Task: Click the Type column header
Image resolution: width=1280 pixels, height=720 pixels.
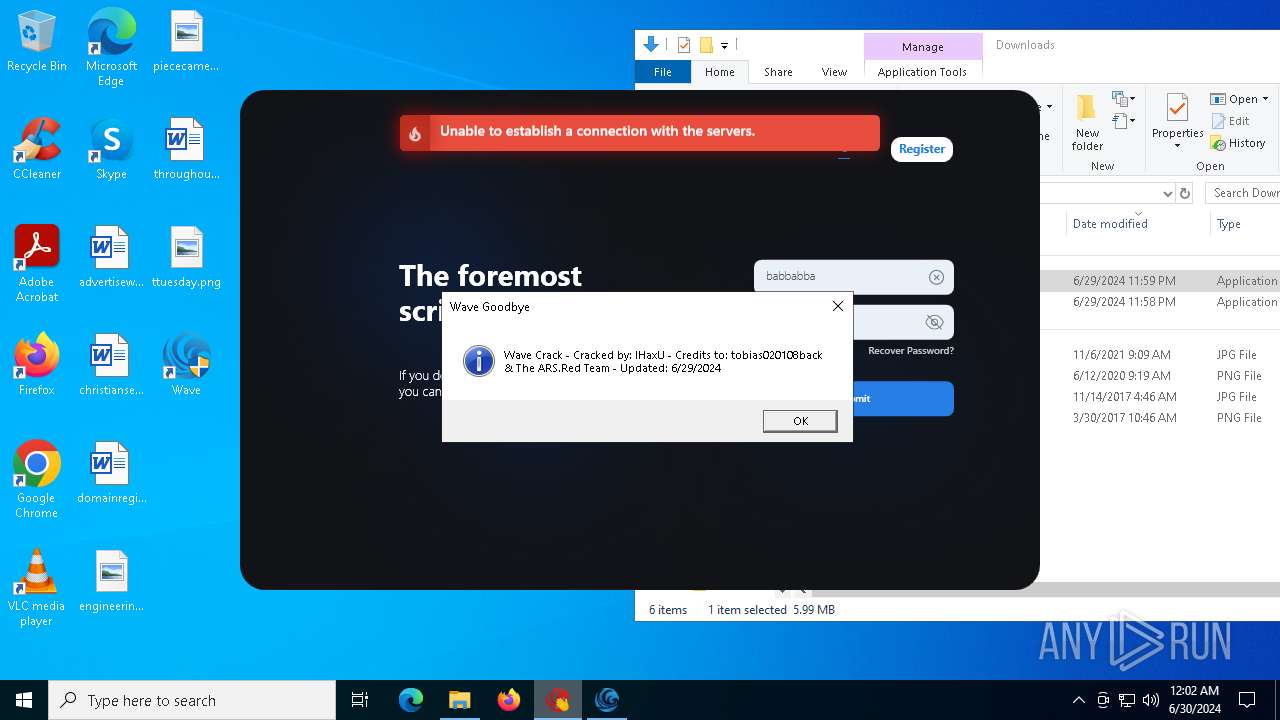Action: click(x=1229, y=224)
